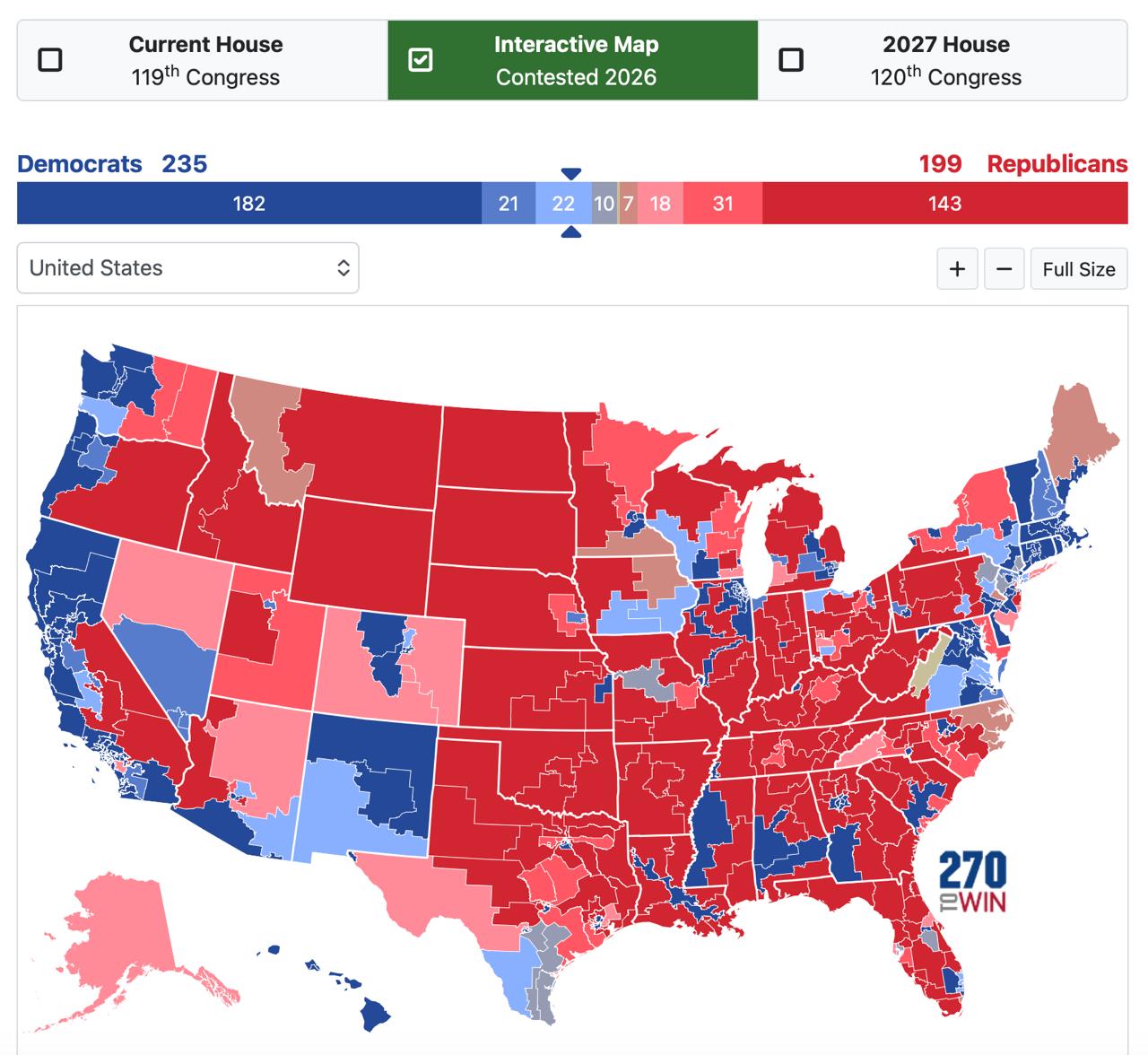Check the 2027 House checkbox

point(791,60)
